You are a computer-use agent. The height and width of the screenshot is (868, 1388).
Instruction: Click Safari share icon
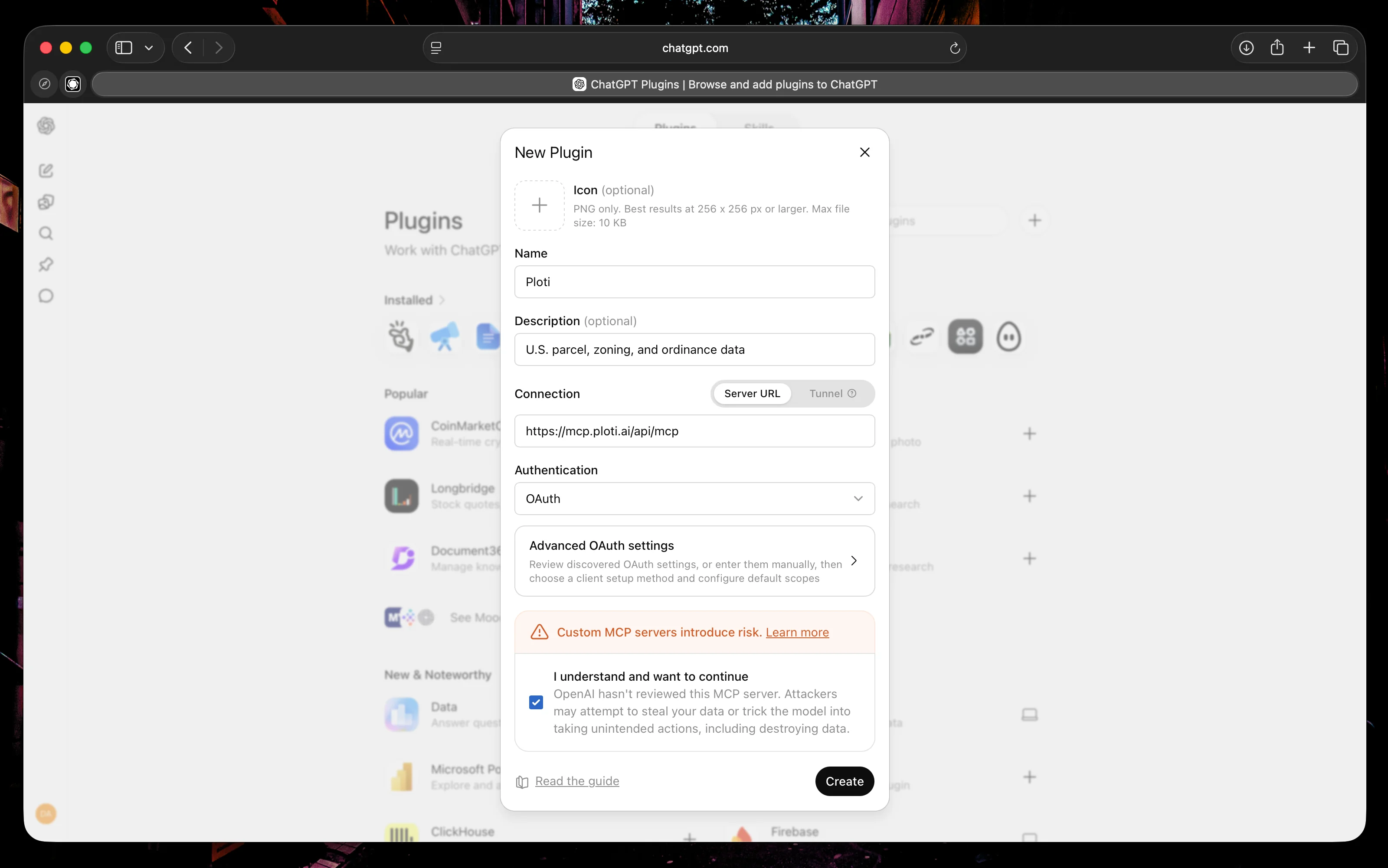(1277, 48)
